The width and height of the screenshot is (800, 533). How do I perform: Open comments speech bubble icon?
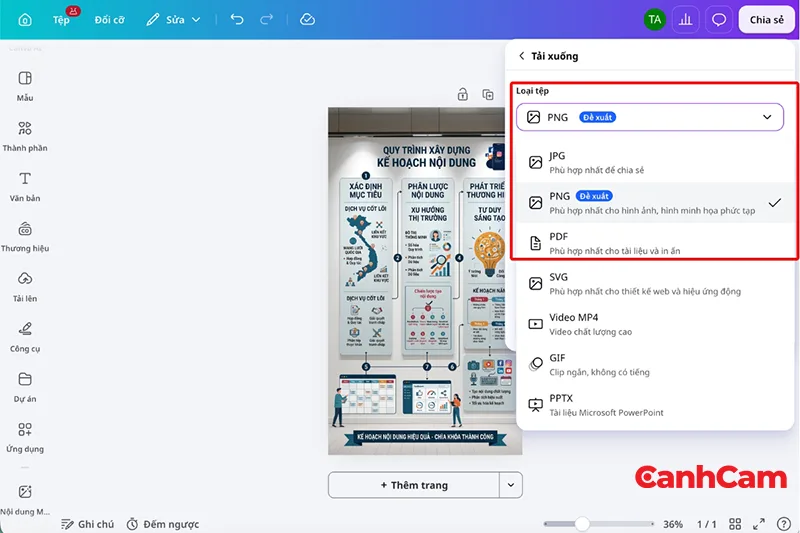pos(719,20)
